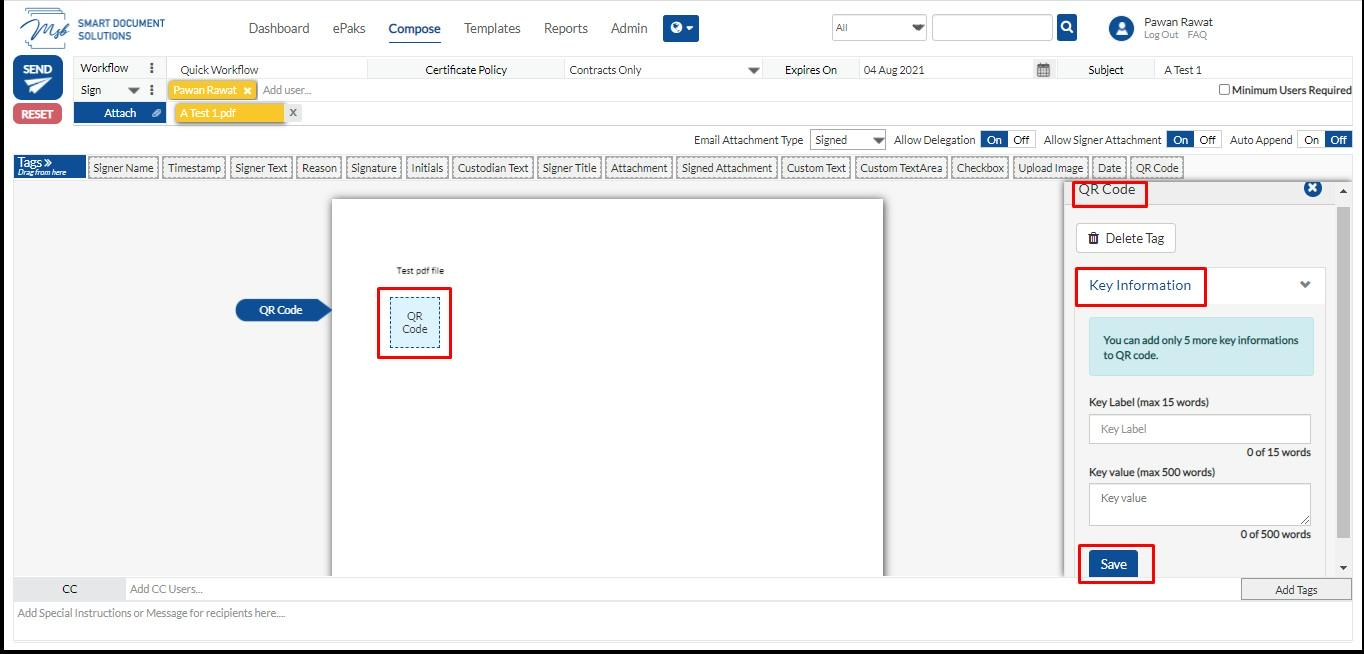Open the Email Attachment Type dropdown

[x=848, y=140]
